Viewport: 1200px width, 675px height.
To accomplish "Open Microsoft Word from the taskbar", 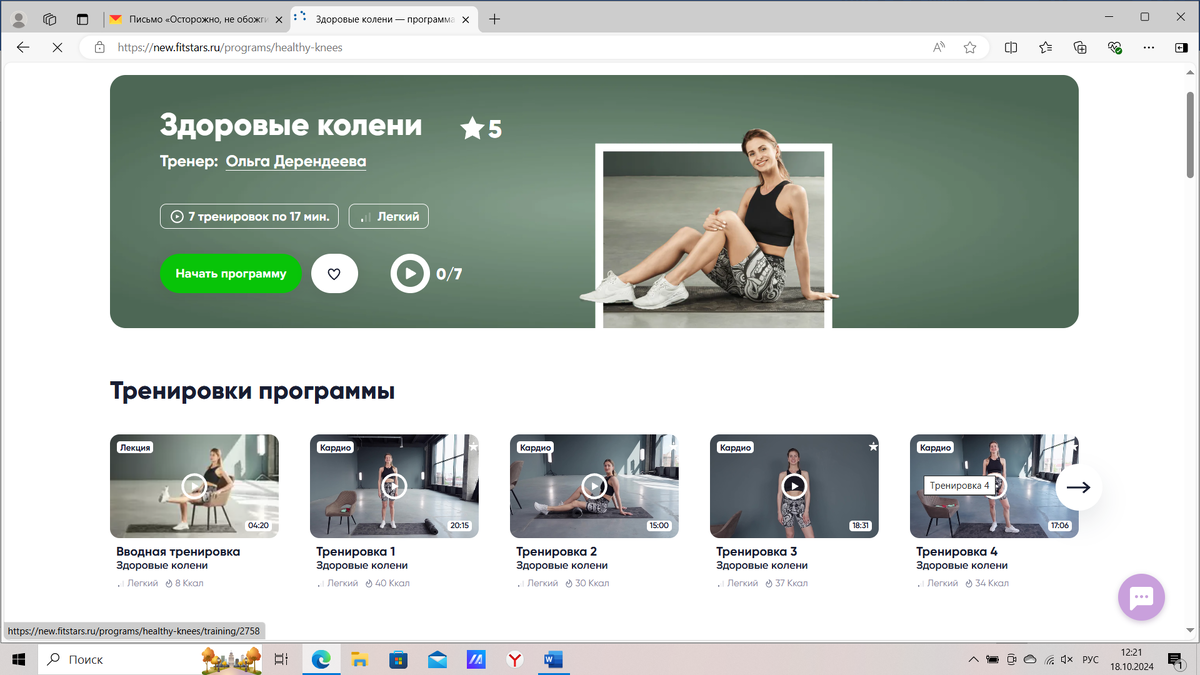I will click(x=554, y=659).
